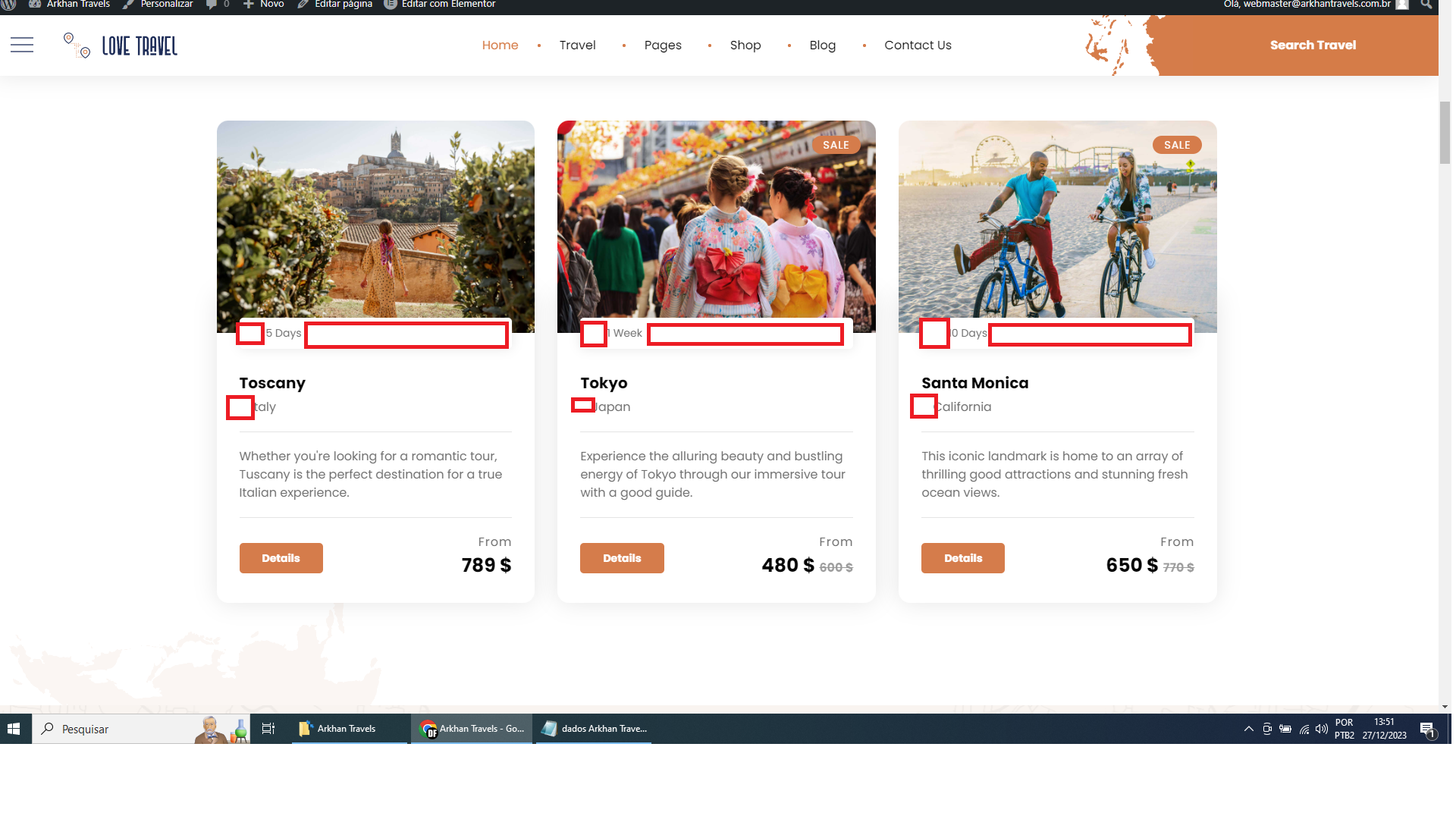This screenshot has width=1456, height=819.
Task: Click the Tokyo tour image
Action: tap(716, 226)
